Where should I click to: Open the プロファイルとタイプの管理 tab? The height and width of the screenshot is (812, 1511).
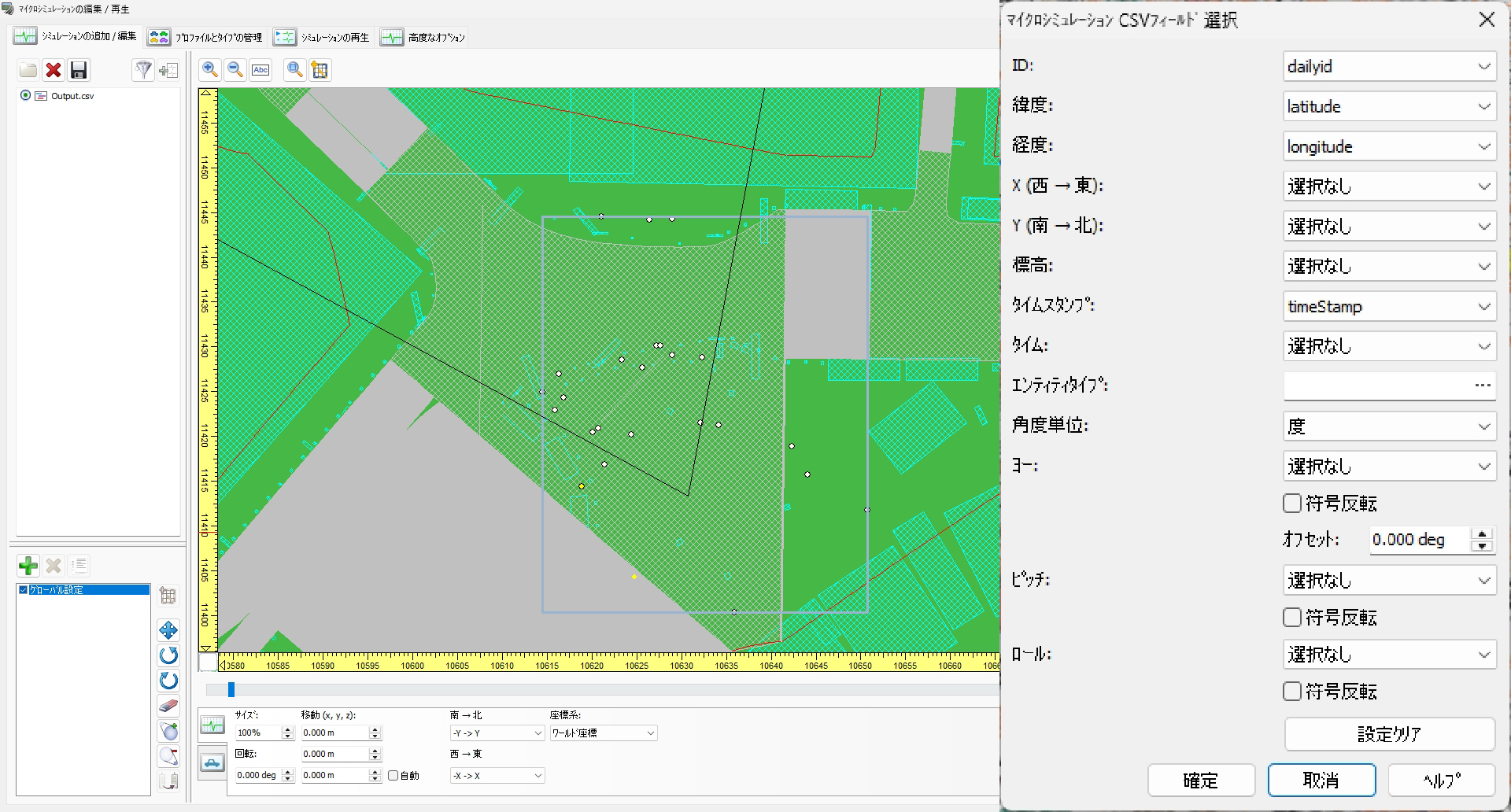206,37
